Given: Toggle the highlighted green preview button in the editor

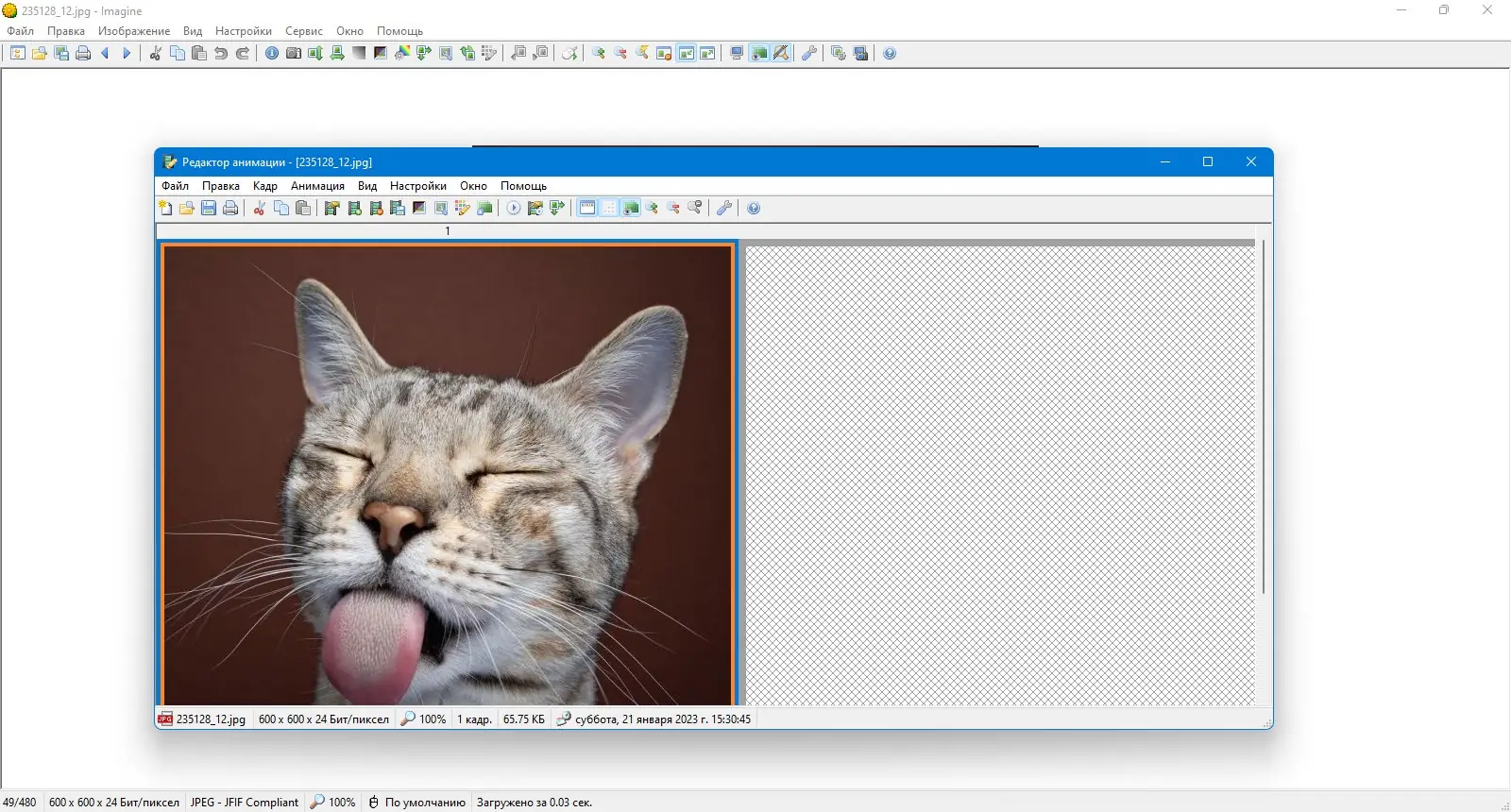Looking at the screenshot, I should tap(631, 208).
